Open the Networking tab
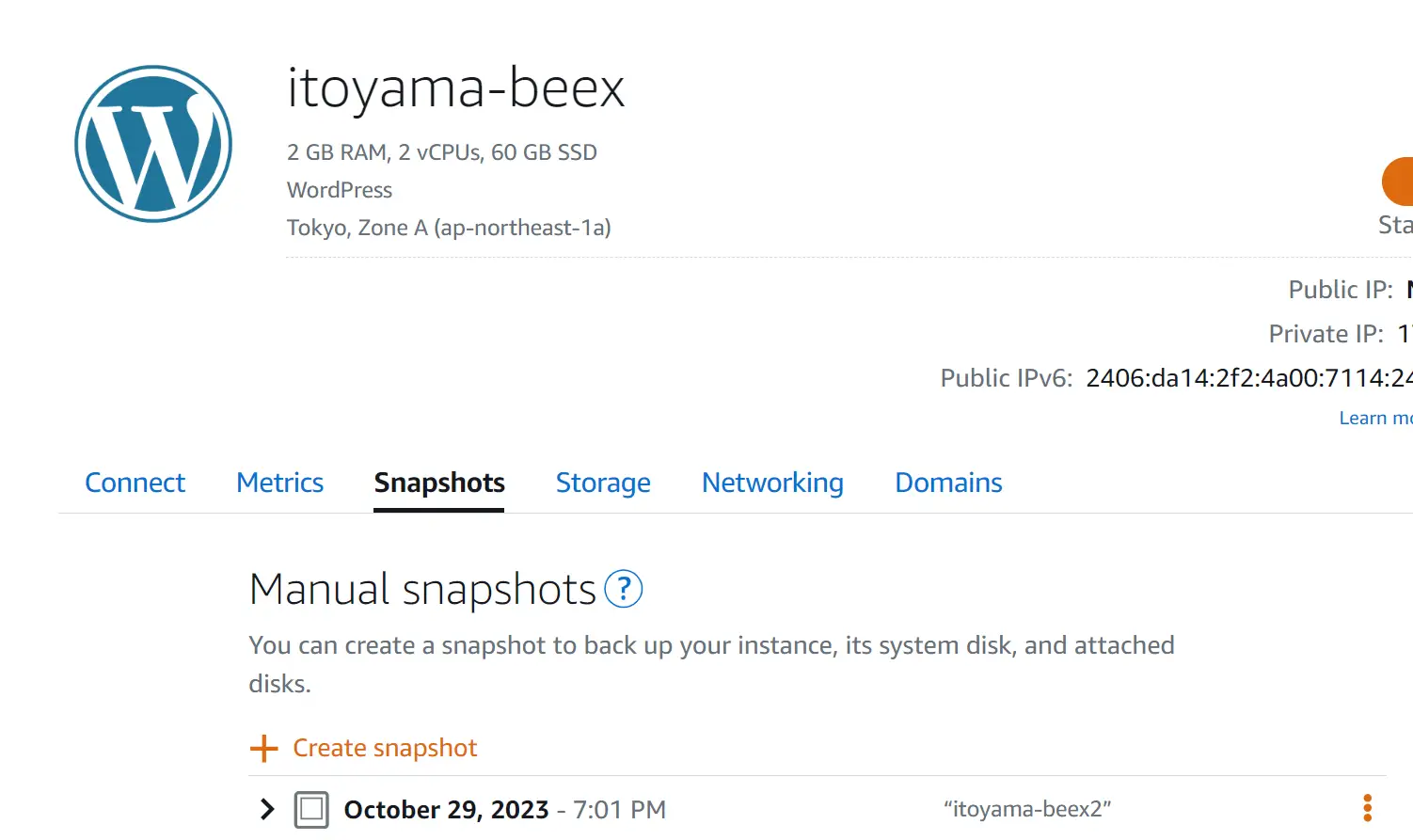 [x=772, y=483]
